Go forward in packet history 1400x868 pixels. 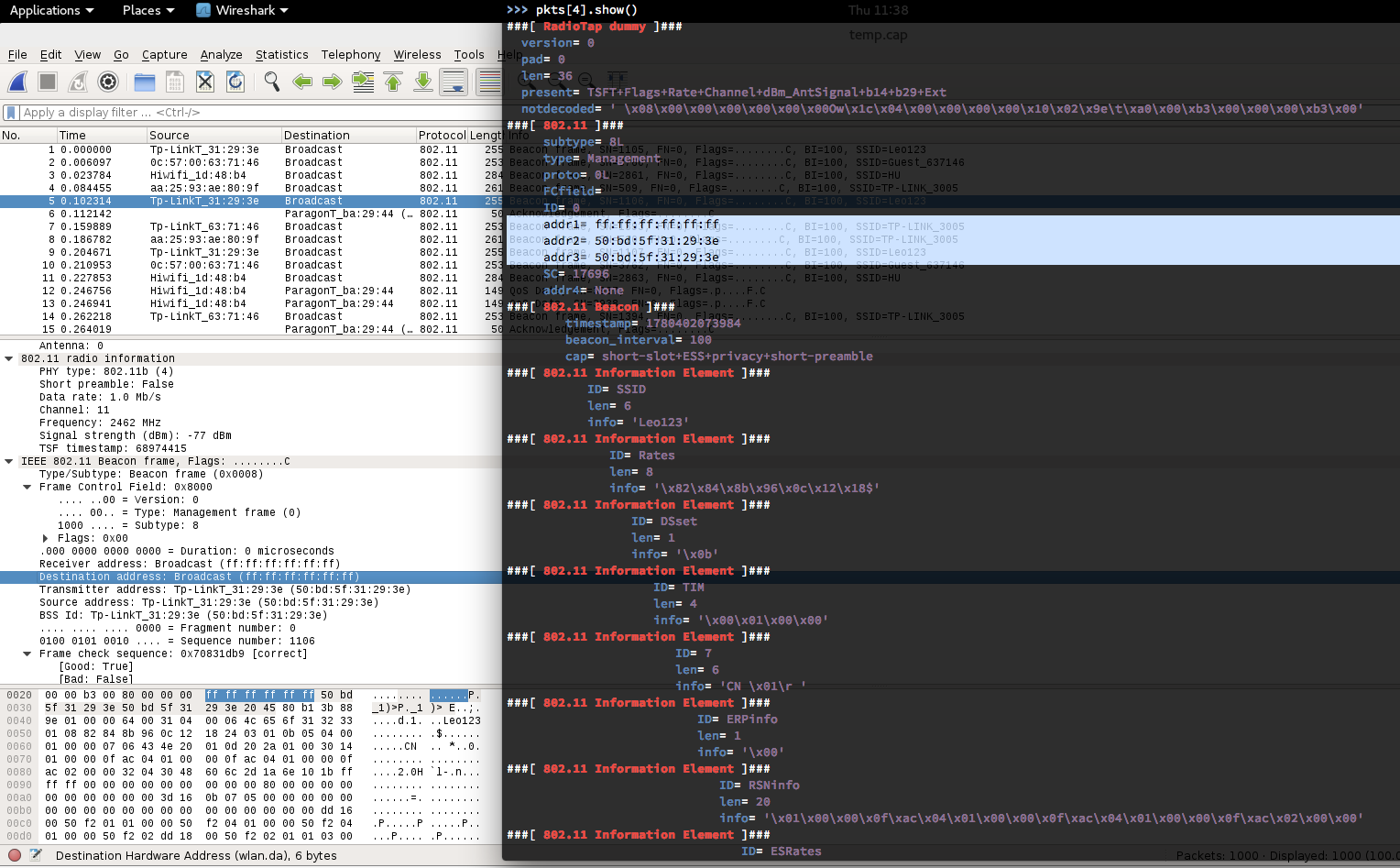point(333,82)
